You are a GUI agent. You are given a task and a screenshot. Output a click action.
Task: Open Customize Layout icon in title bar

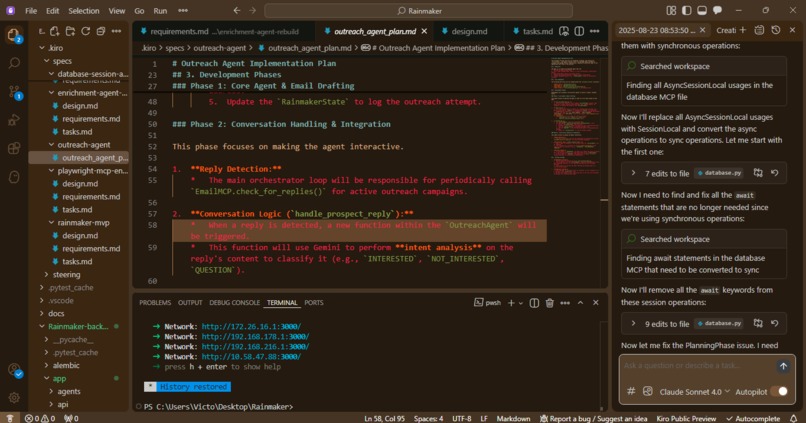point(671,10)
